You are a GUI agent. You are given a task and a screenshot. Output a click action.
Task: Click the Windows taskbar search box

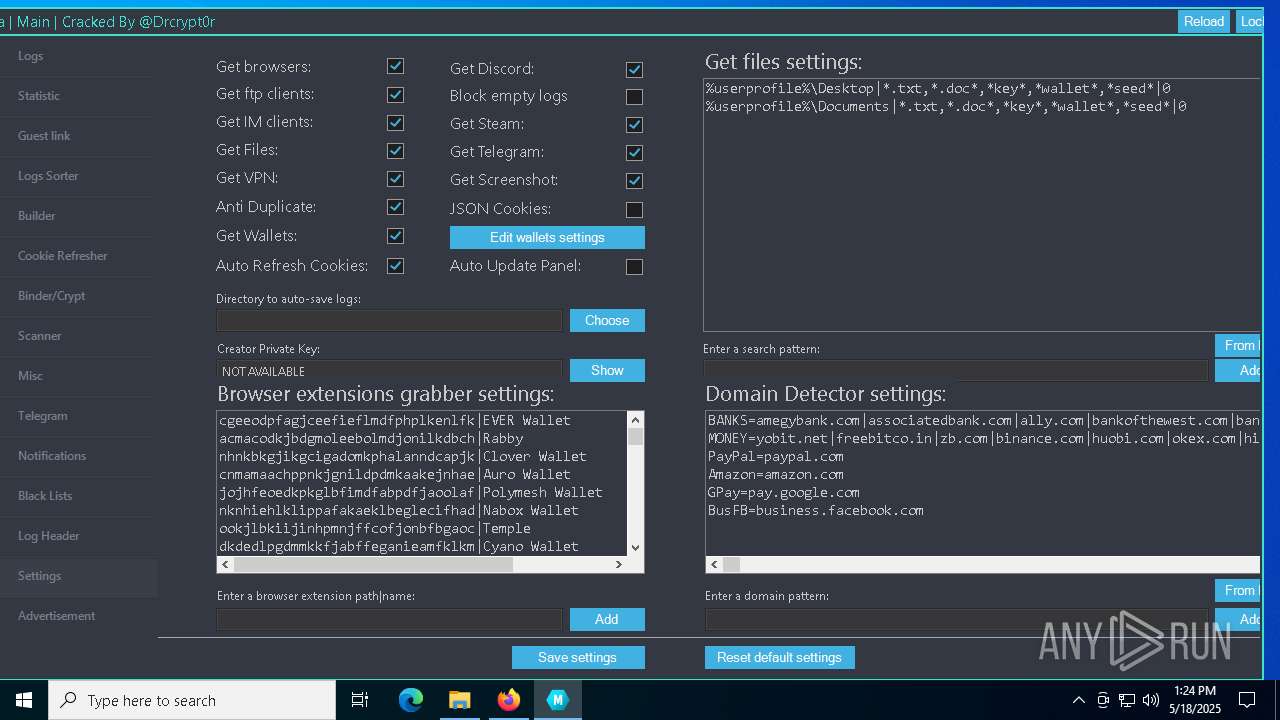point(192,700)
